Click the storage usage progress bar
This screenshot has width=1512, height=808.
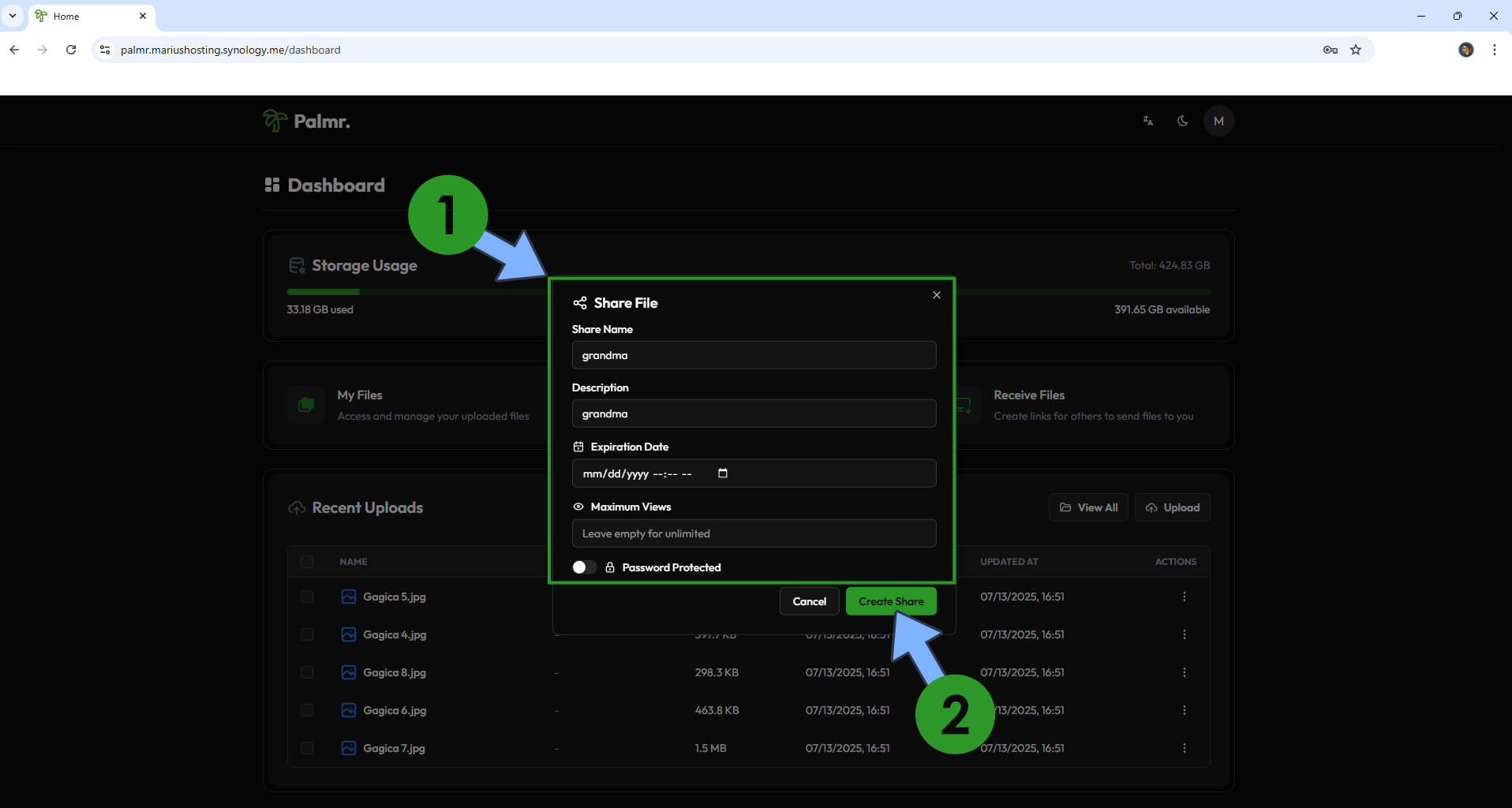pyautogui.click(x=748, y=292)
